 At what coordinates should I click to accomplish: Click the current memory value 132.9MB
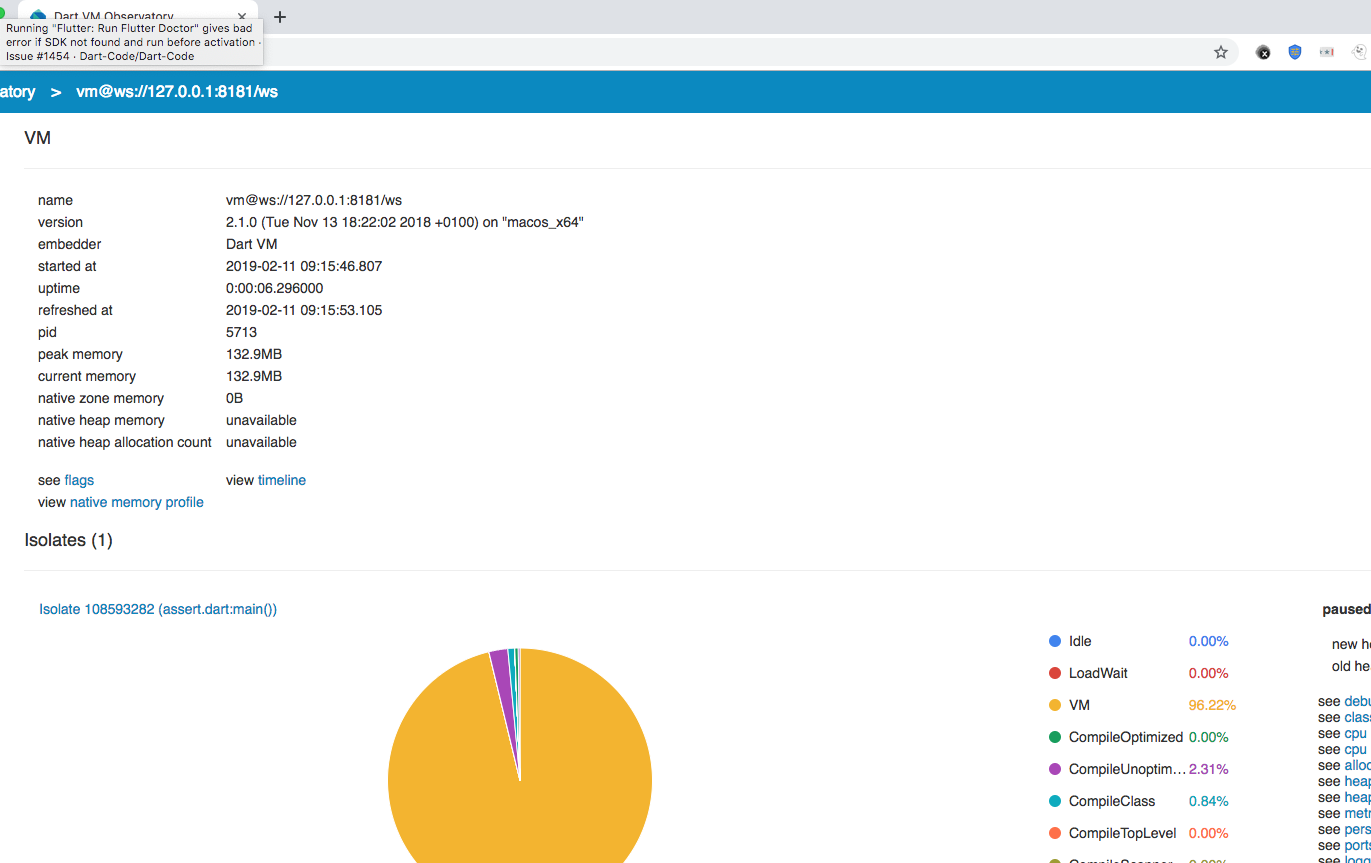coord(254,376)
